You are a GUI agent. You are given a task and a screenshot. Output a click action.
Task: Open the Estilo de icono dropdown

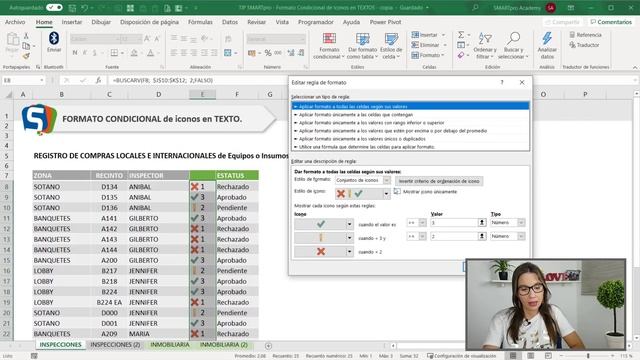pyautogui.click(x=386, y=194)
